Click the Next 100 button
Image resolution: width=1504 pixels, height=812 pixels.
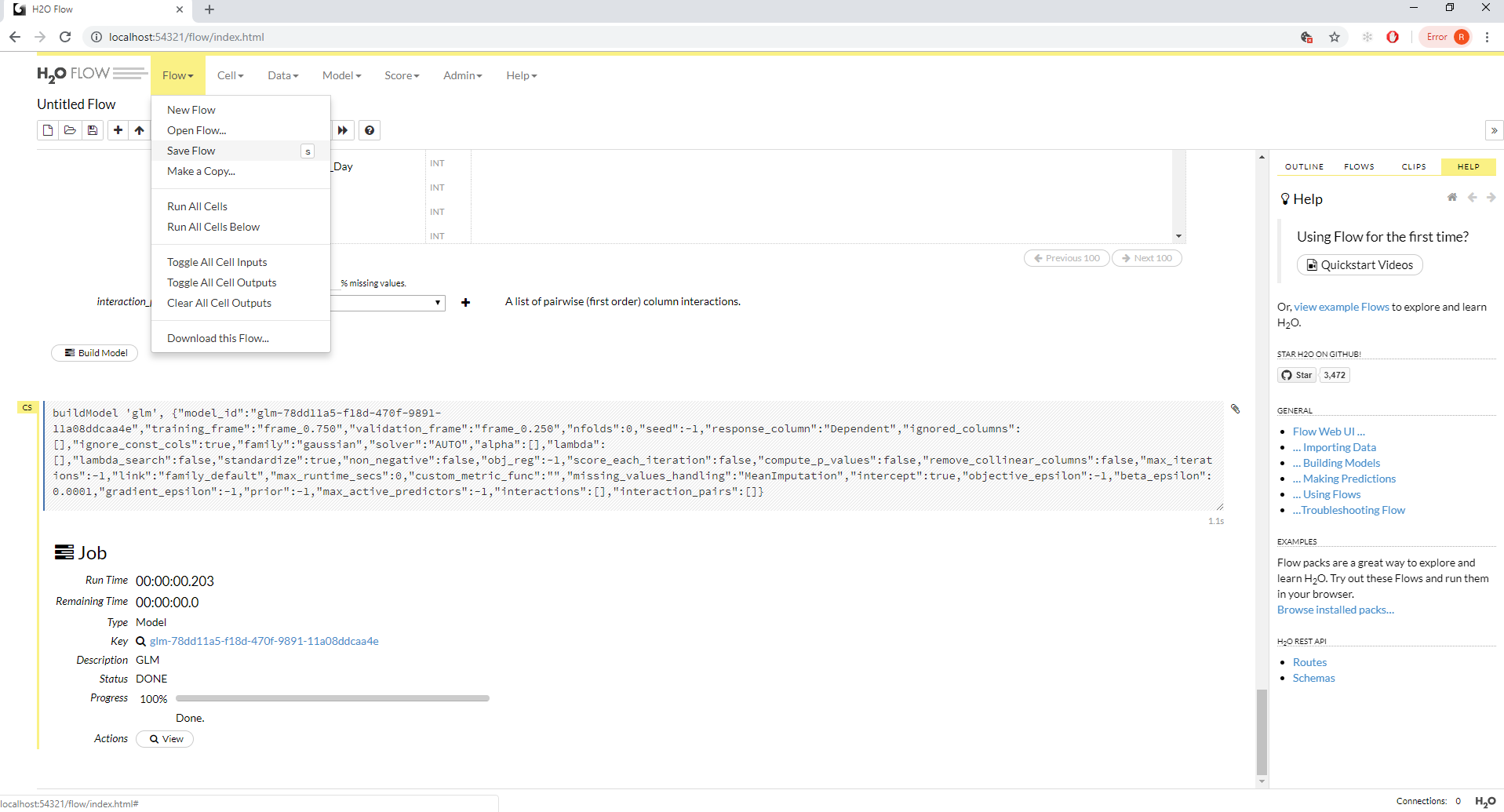(1146, 258)
